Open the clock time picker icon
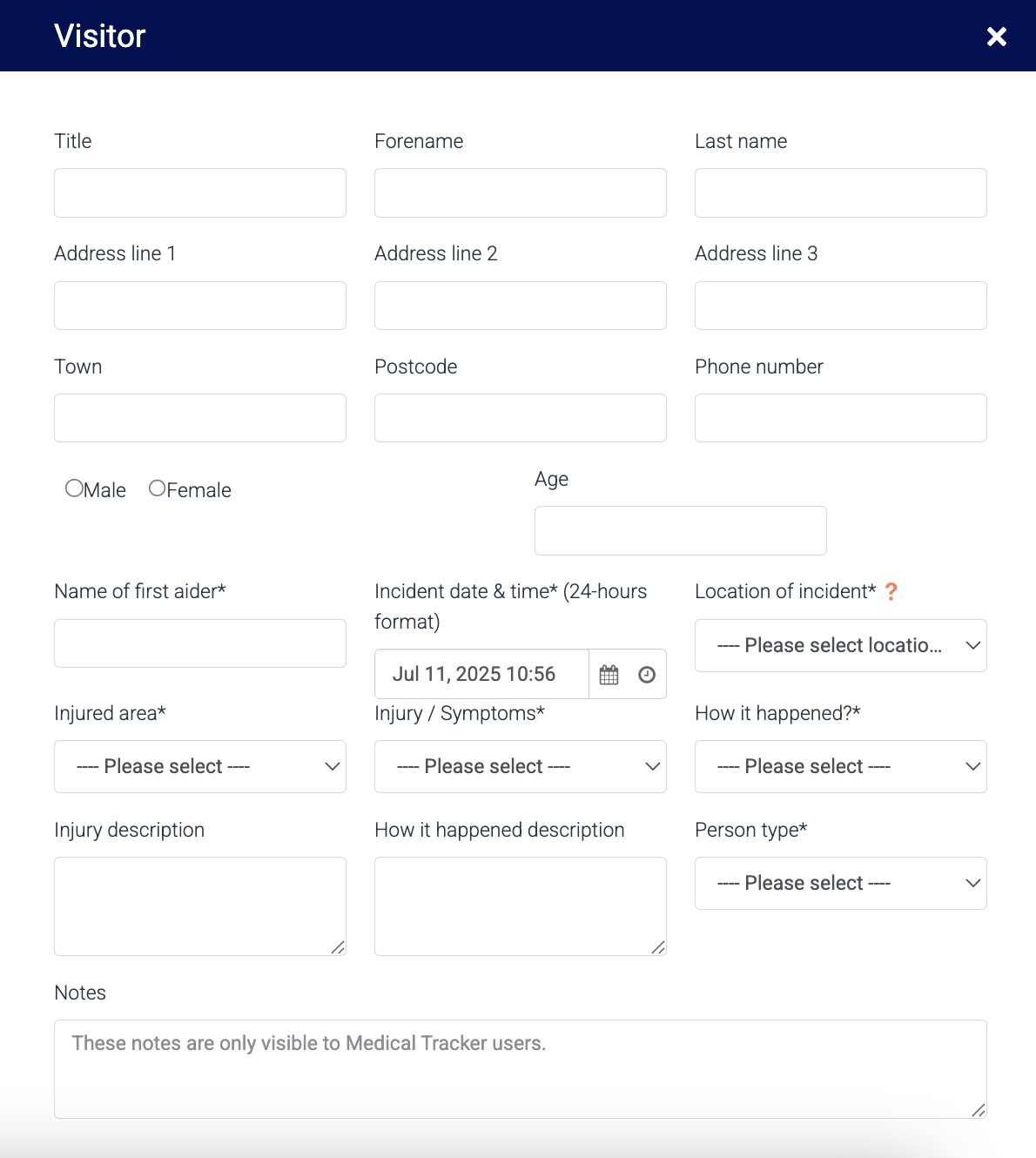 tap(647, 675)
